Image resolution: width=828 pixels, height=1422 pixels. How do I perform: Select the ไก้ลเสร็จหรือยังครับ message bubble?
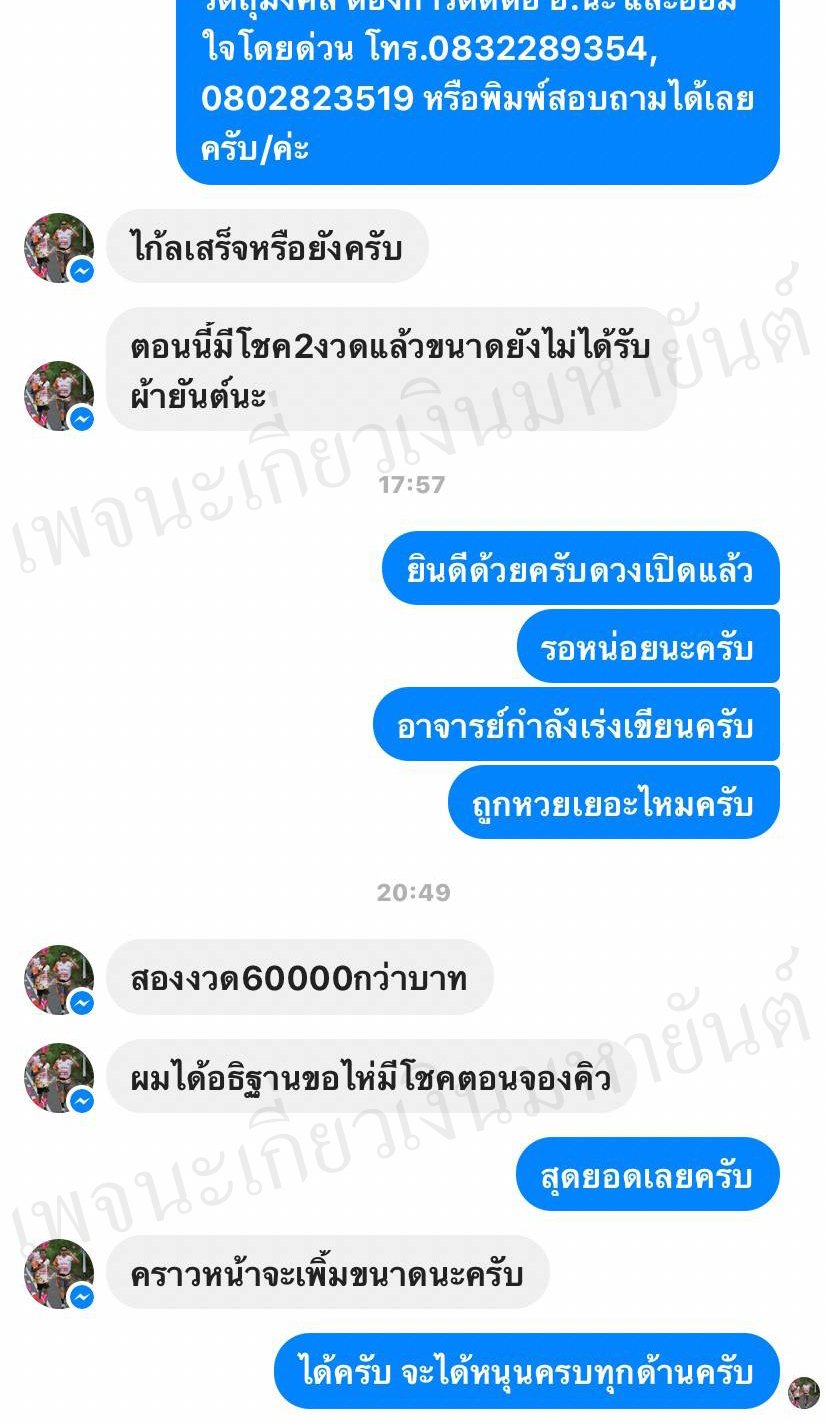(x=267, y=246)
